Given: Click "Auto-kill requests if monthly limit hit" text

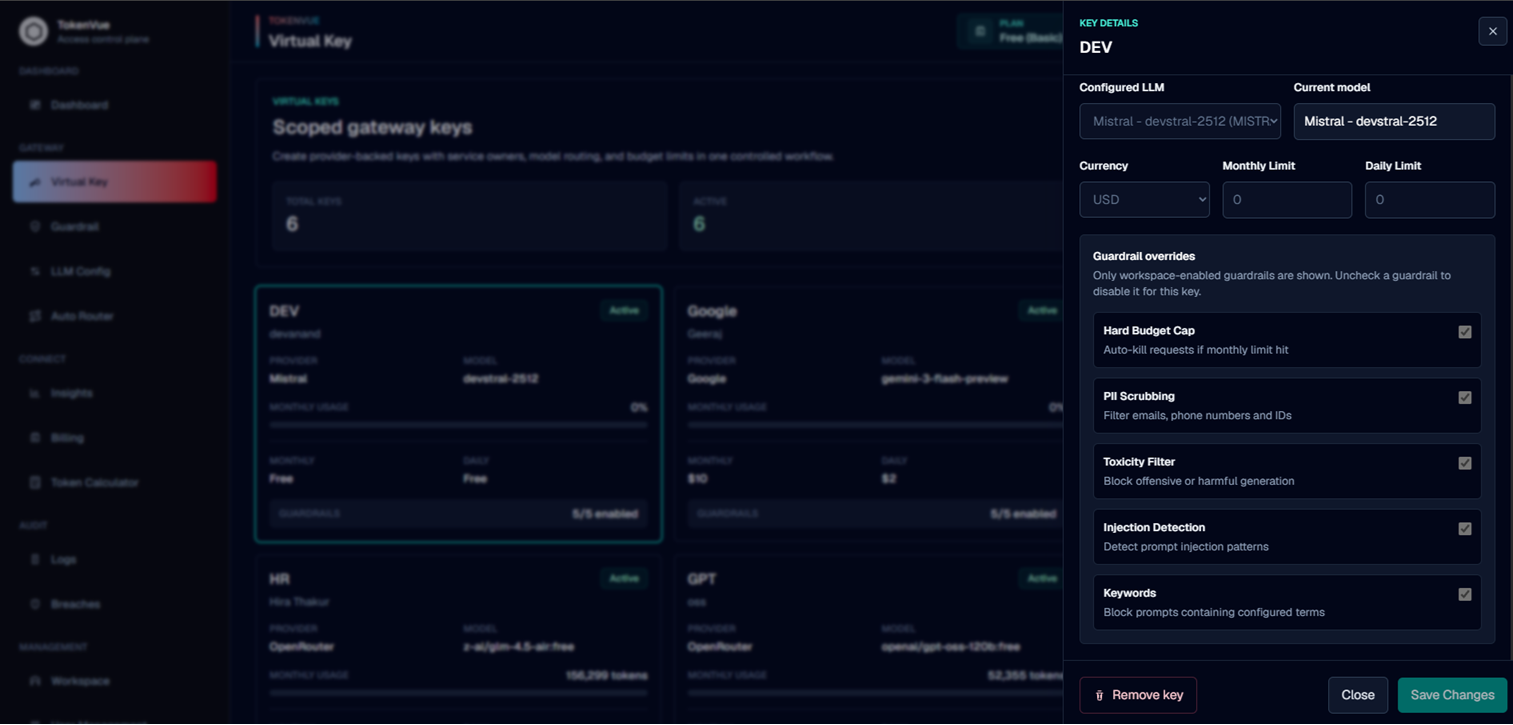Looking at the screenshot, I should coord(1195,350).
